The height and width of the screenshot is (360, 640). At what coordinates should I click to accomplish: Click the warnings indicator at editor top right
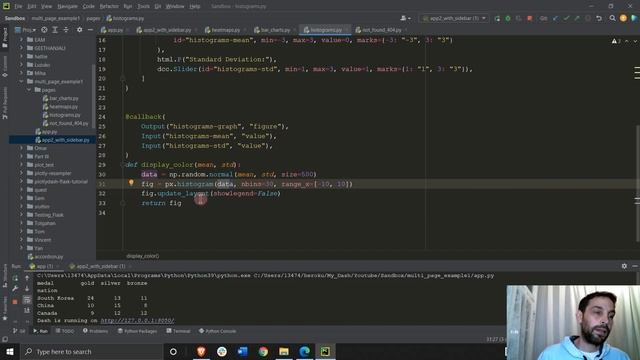616,41
